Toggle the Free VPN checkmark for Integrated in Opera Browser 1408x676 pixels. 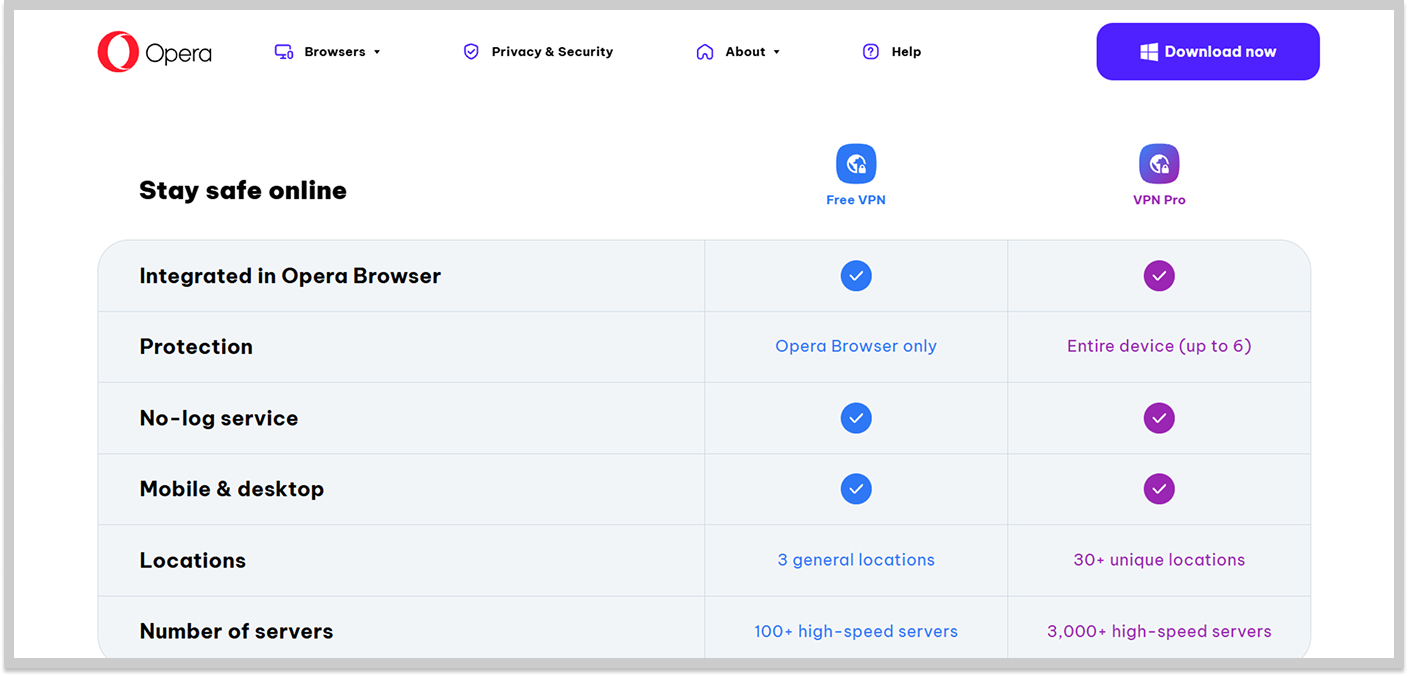point(856,275)
